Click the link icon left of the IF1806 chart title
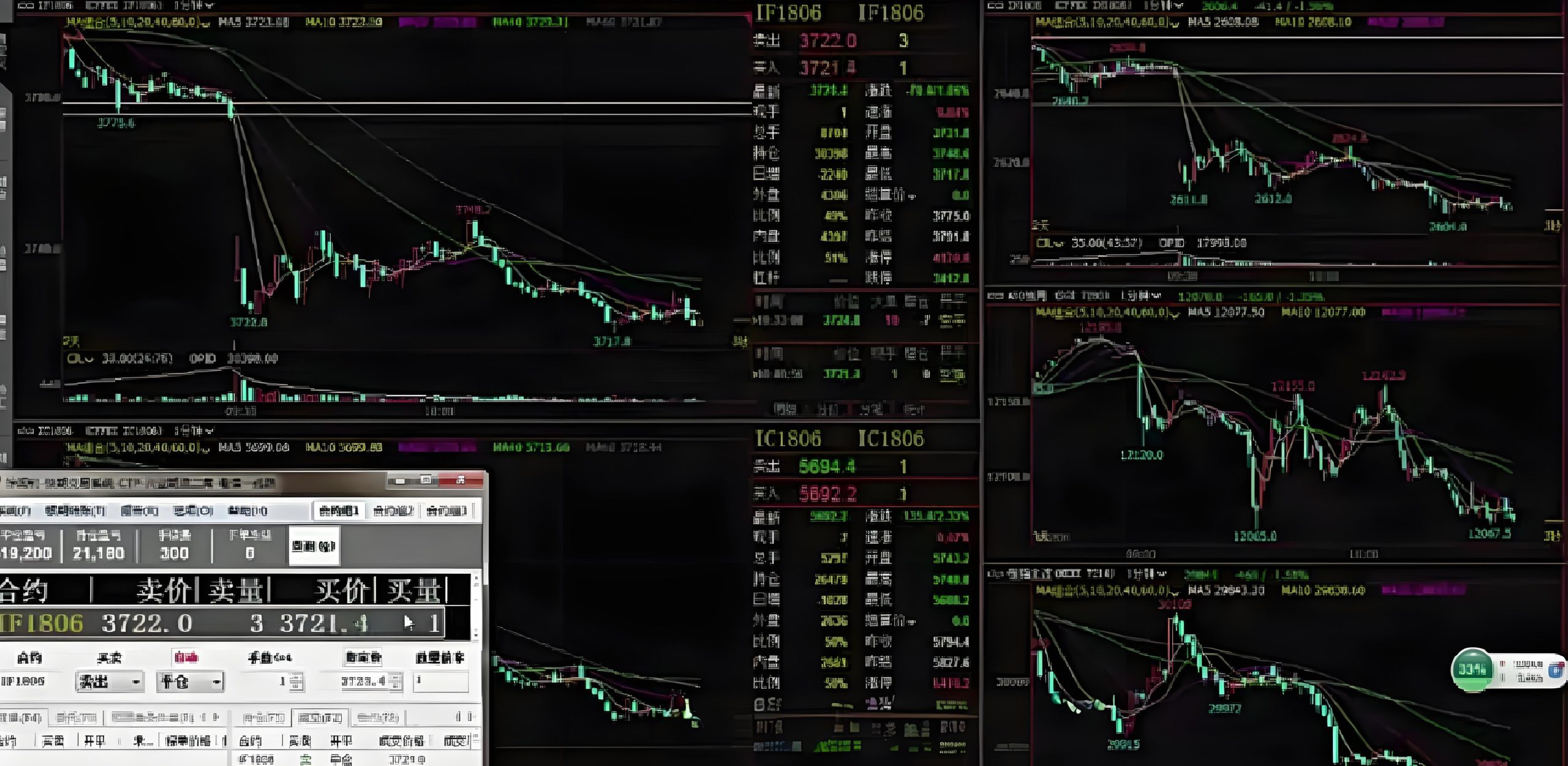The image size is (1568, 766). (24, 6)
